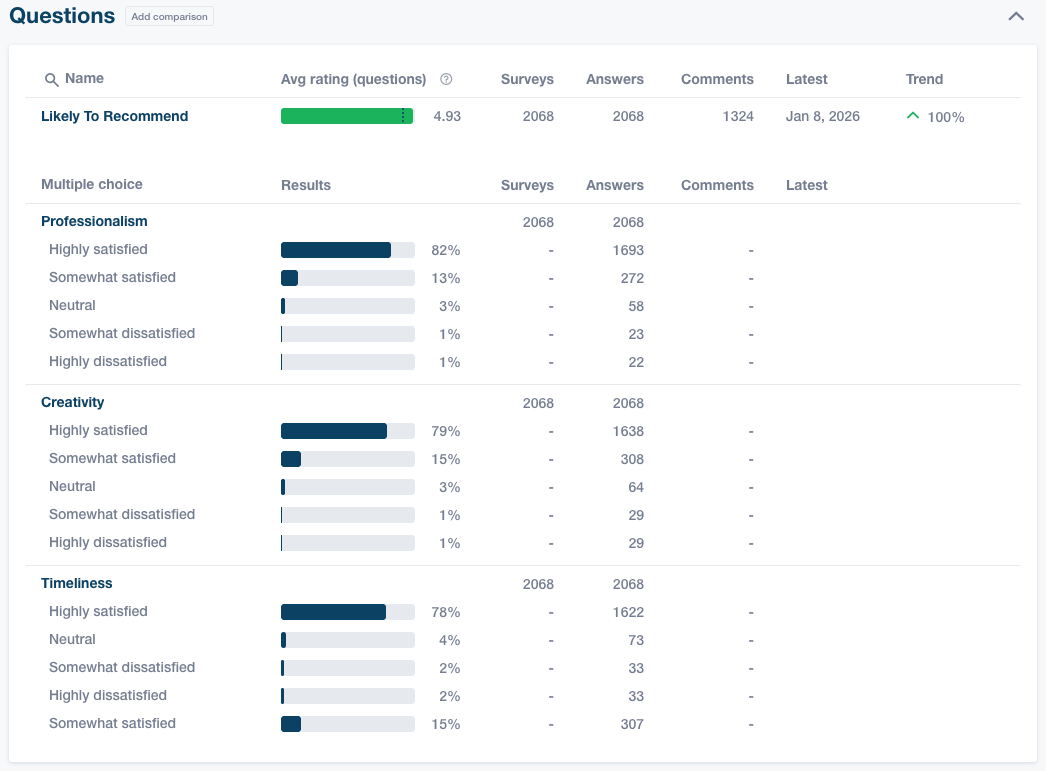Image resolution: width=1046 pixels, height=771 pixels.
Task: Sort by the Answers column header
Action: click(615, 78)
